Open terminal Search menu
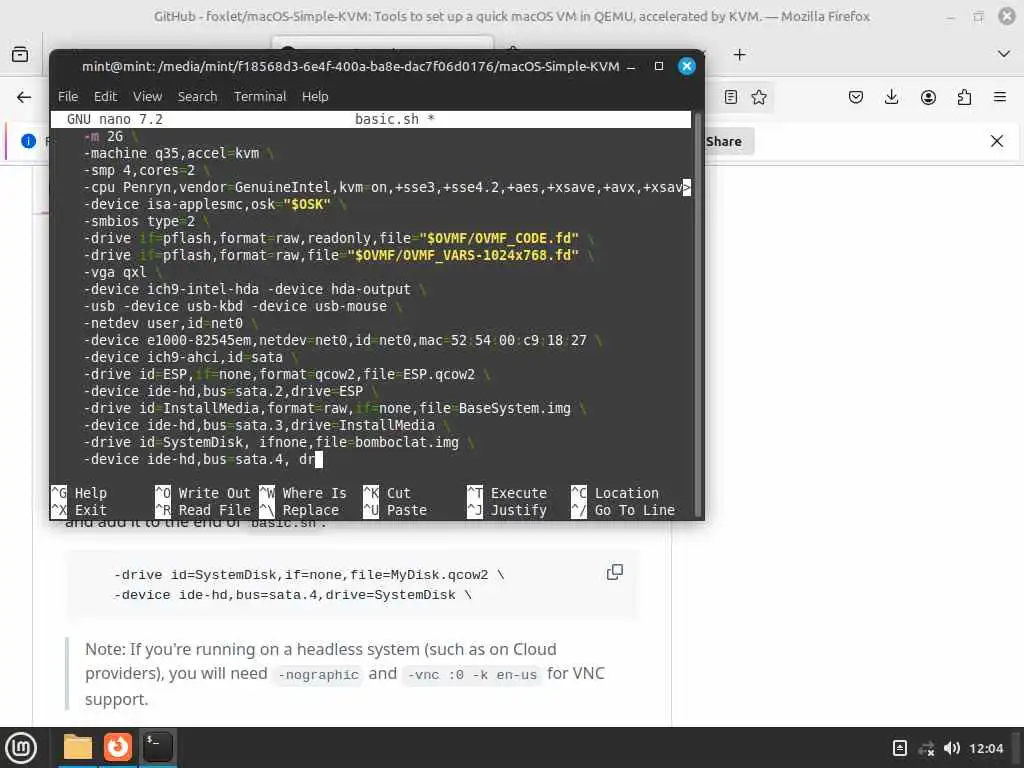1024x768 pixels. [197, 97]
